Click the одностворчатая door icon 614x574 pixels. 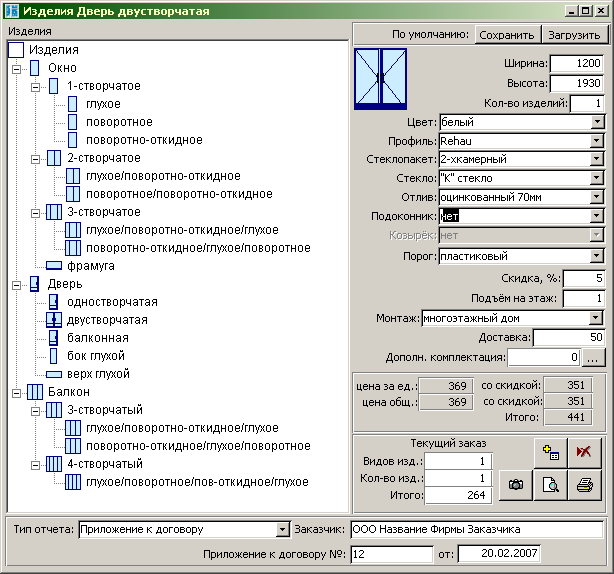54,302
